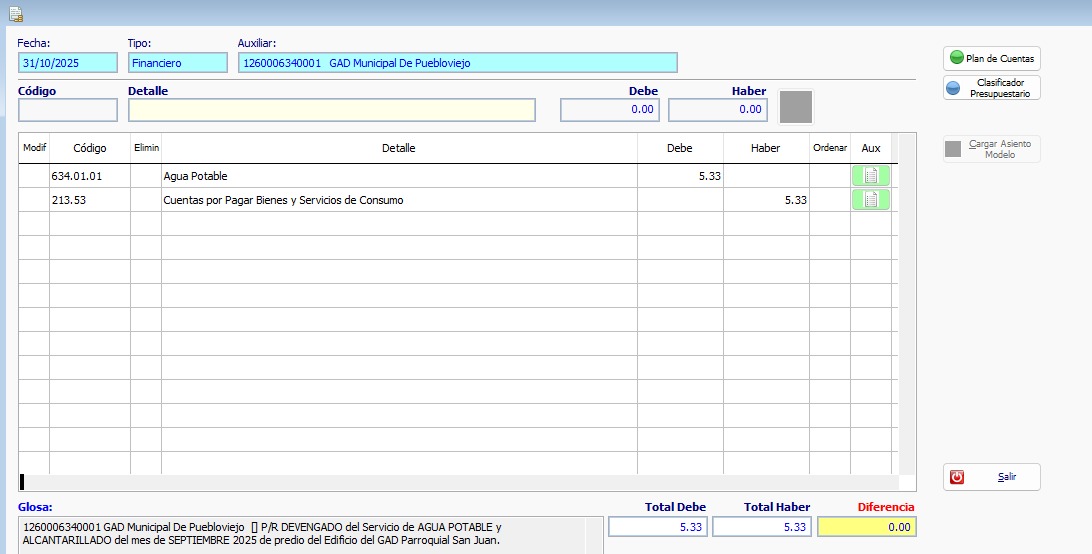Click the yellow Detalle input field
Viewport: 1092px width, 554px height.
pyautogui.click(x=332, y=110)
